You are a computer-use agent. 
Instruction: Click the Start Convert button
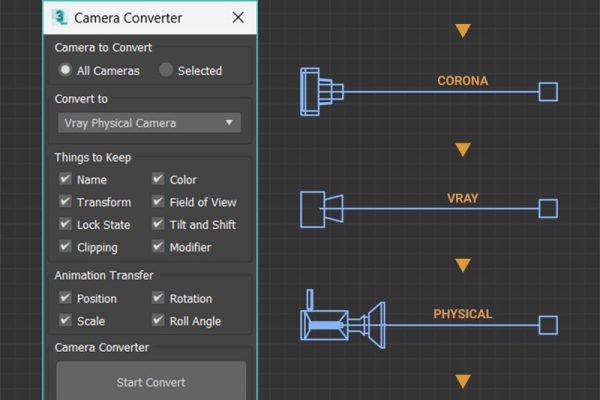[151, 381]
